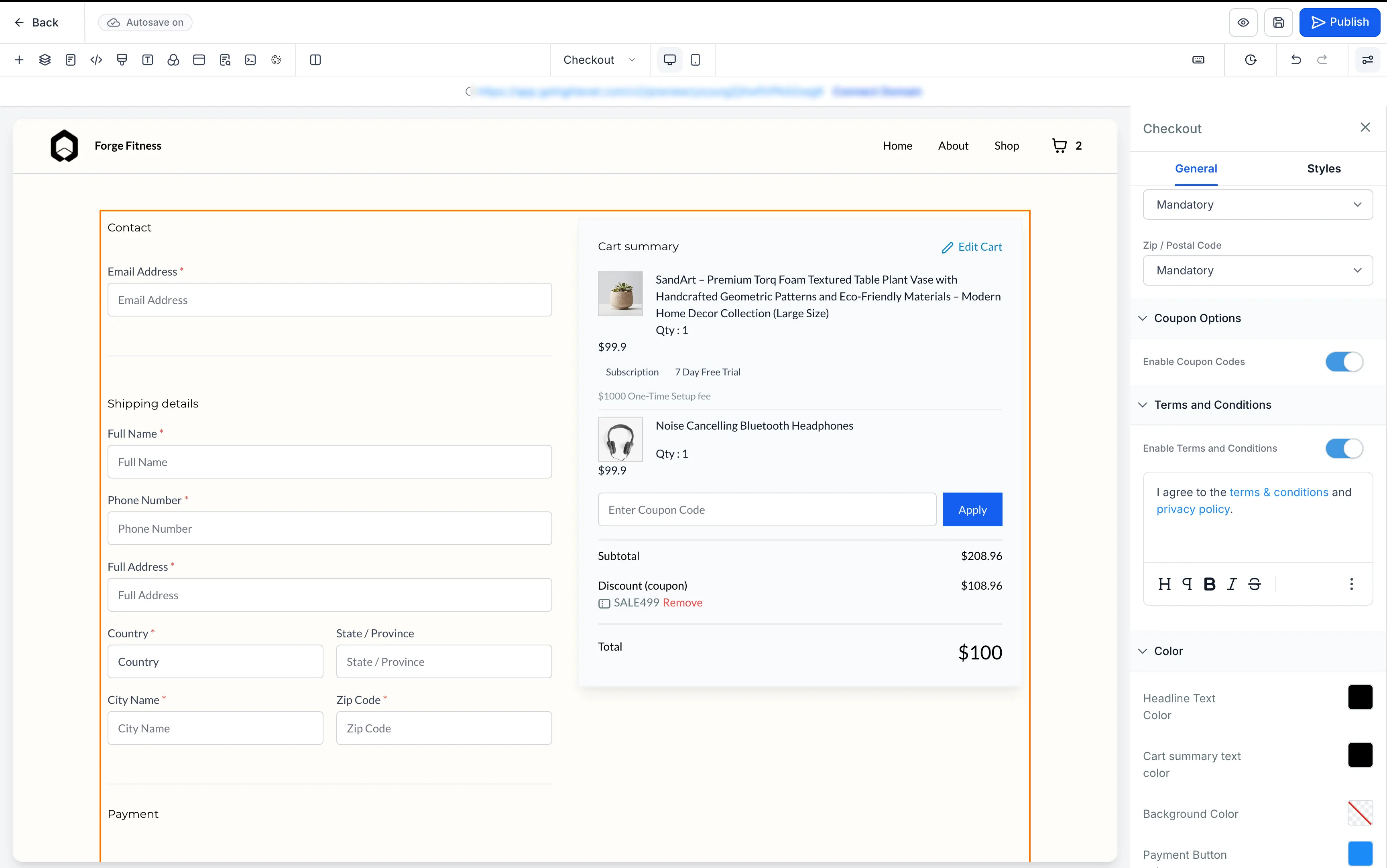Switch to mobile preview mode

coord(696,60)
